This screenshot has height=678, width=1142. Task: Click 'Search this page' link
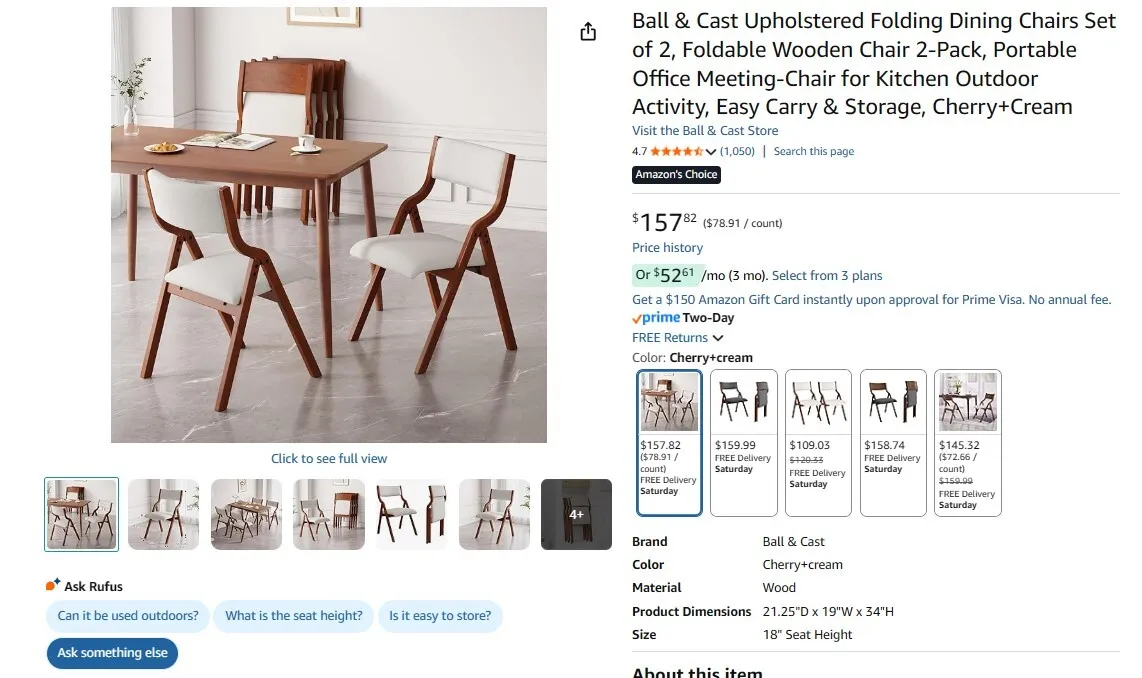point(814,152)
